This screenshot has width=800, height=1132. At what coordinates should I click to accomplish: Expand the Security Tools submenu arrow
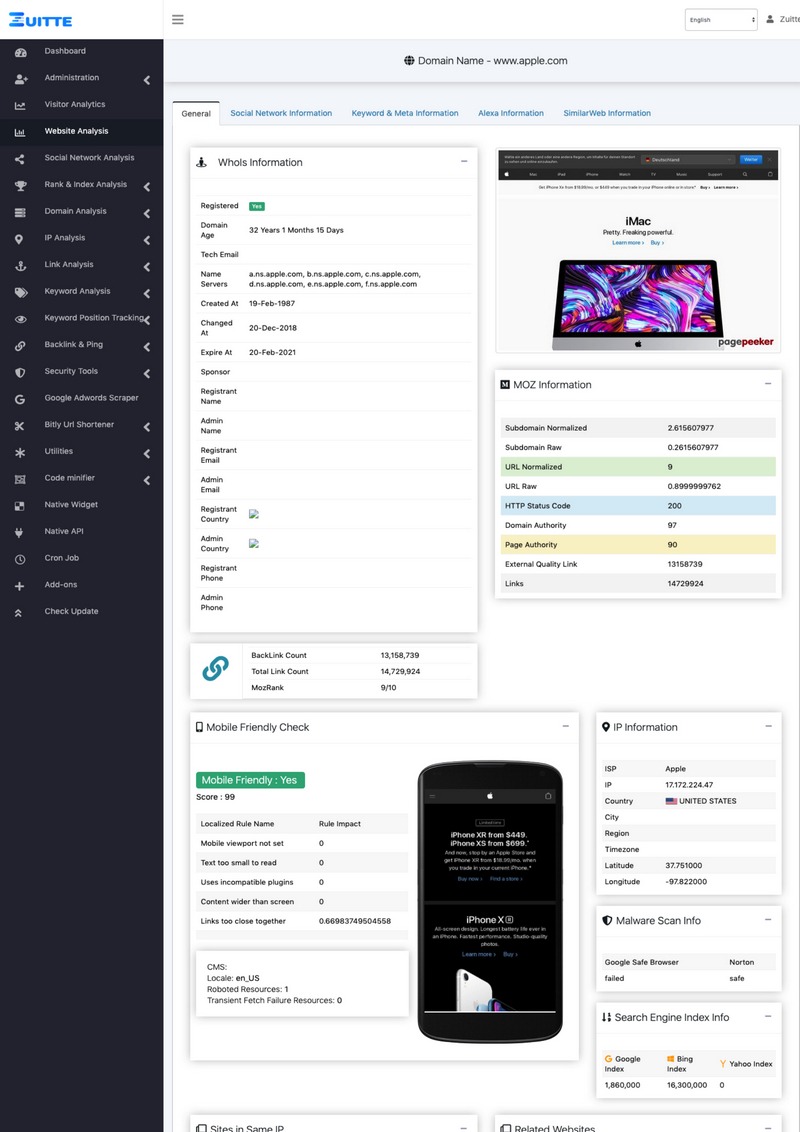click(x=147, y=374)
